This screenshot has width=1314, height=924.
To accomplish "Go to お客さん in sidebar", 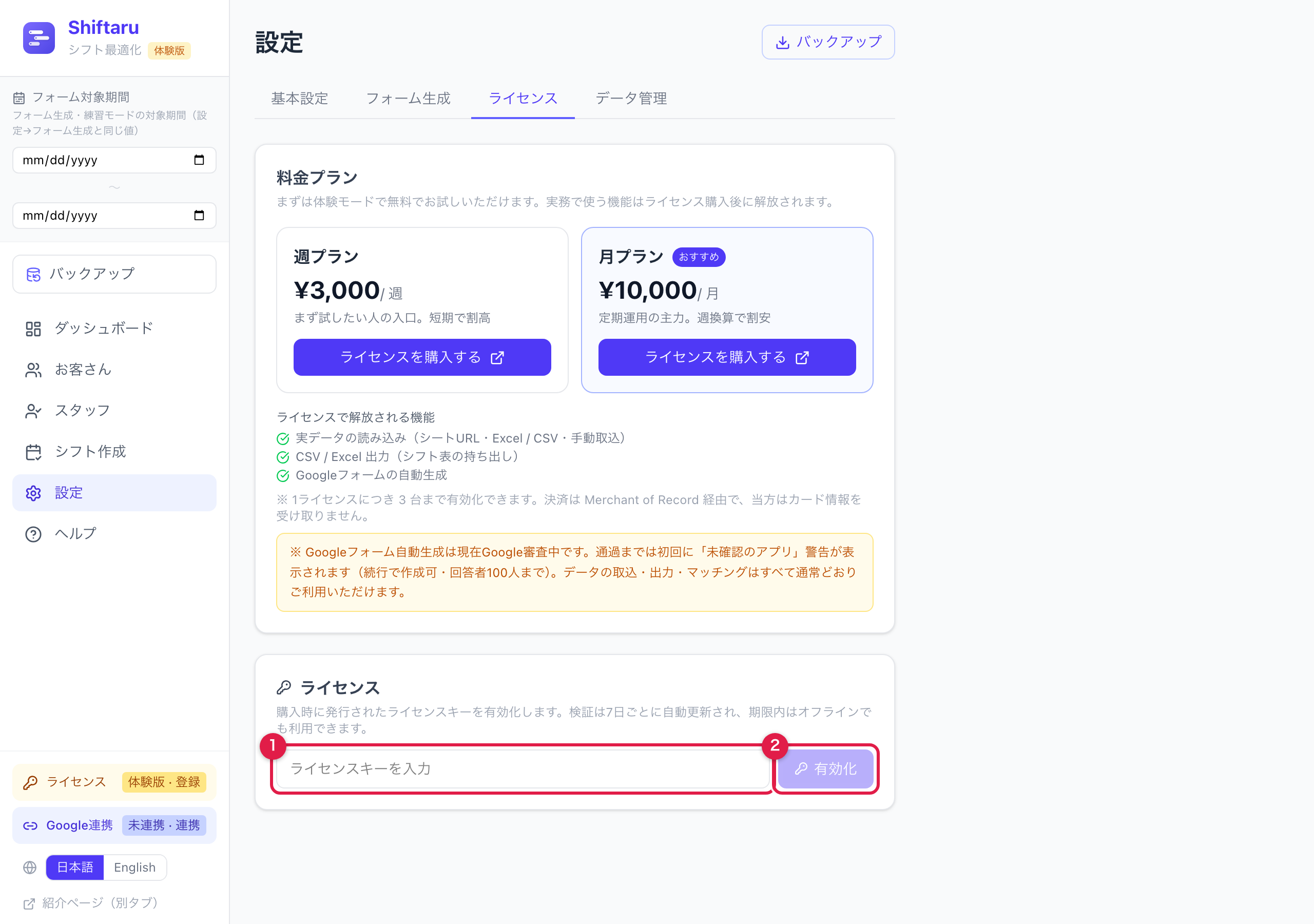I will click(114, 370).
